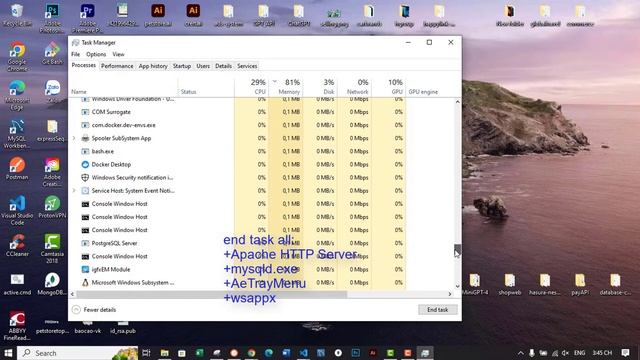Switch to the Services tab
Viewport: 640px width, 360px height.
247,66
